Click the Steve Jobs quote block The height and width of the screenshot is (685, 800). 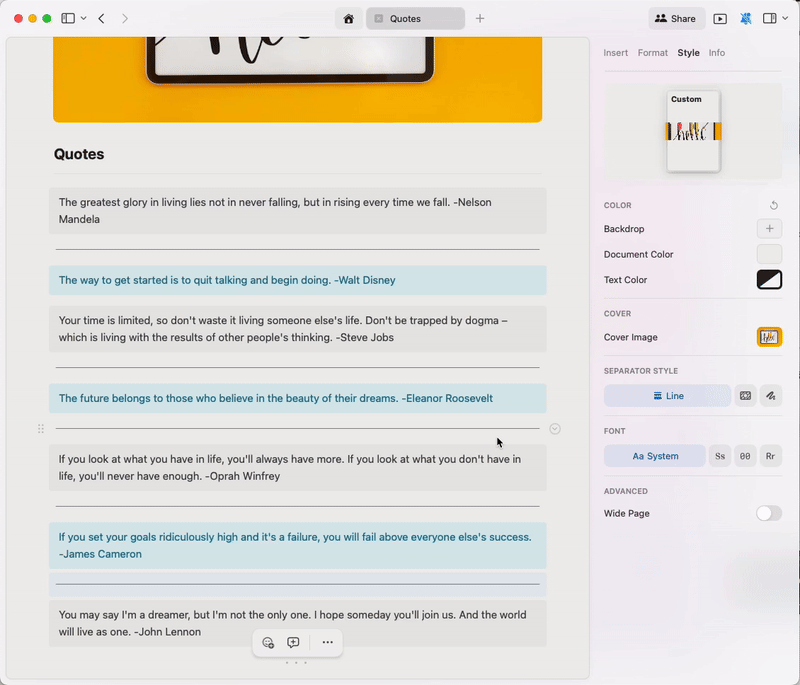[x=297, y=329]
